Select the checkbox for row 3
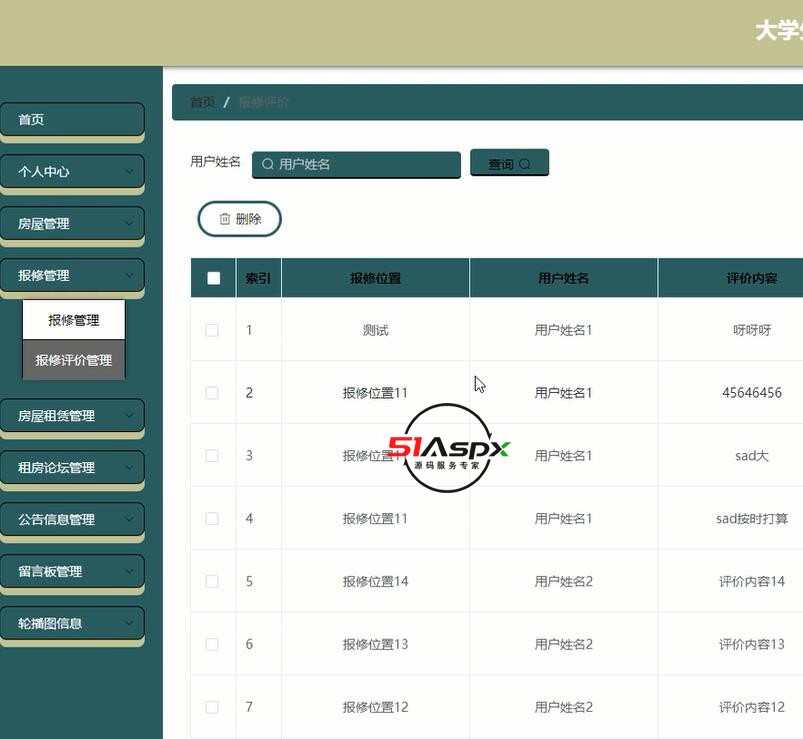Image resolution: width=803 pixels, height=739 pixels. (212, 456)
